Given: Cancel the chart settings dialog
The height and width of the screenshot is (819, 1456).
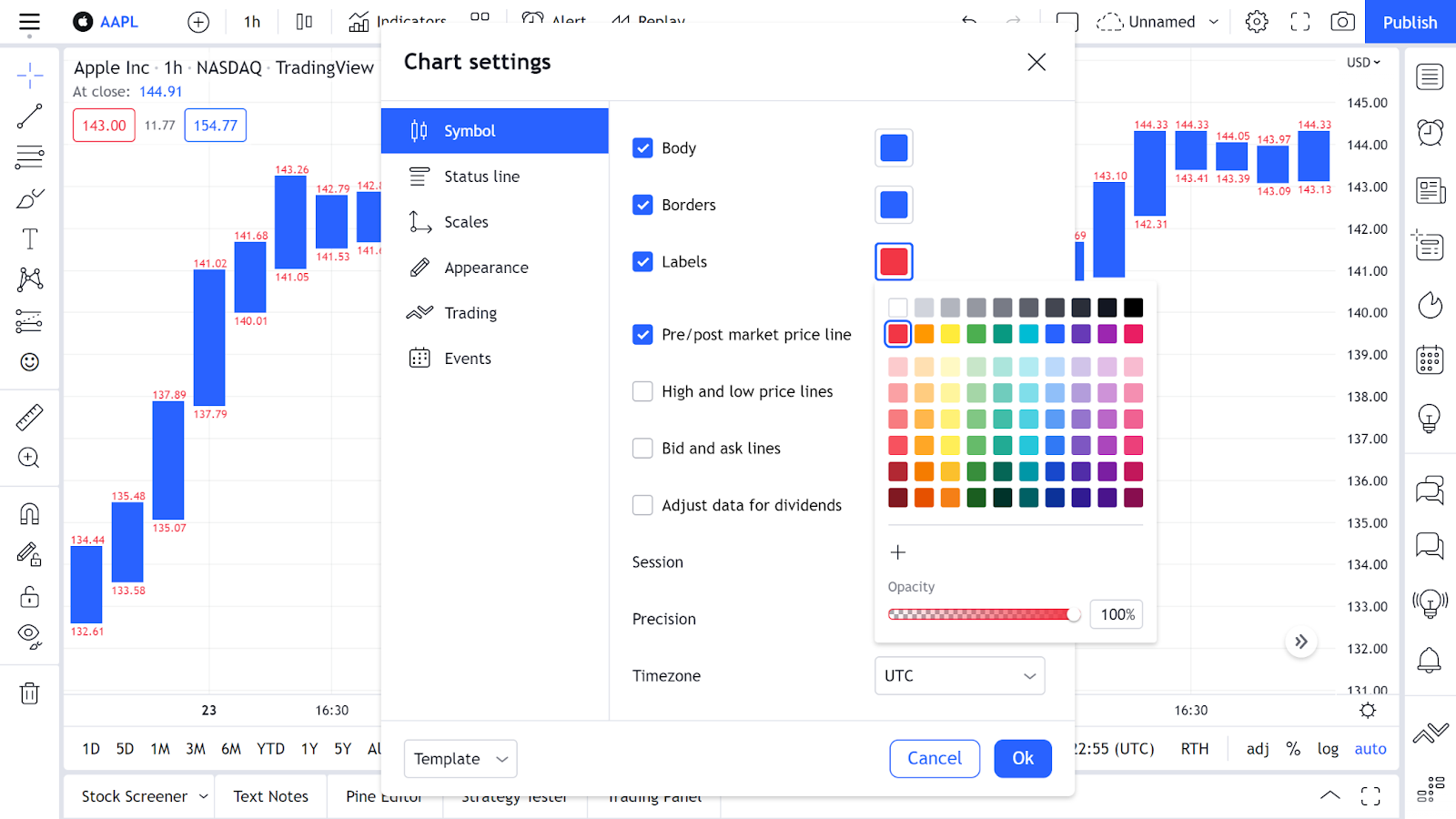Looking at the screenshot, I should coord(935,759).
